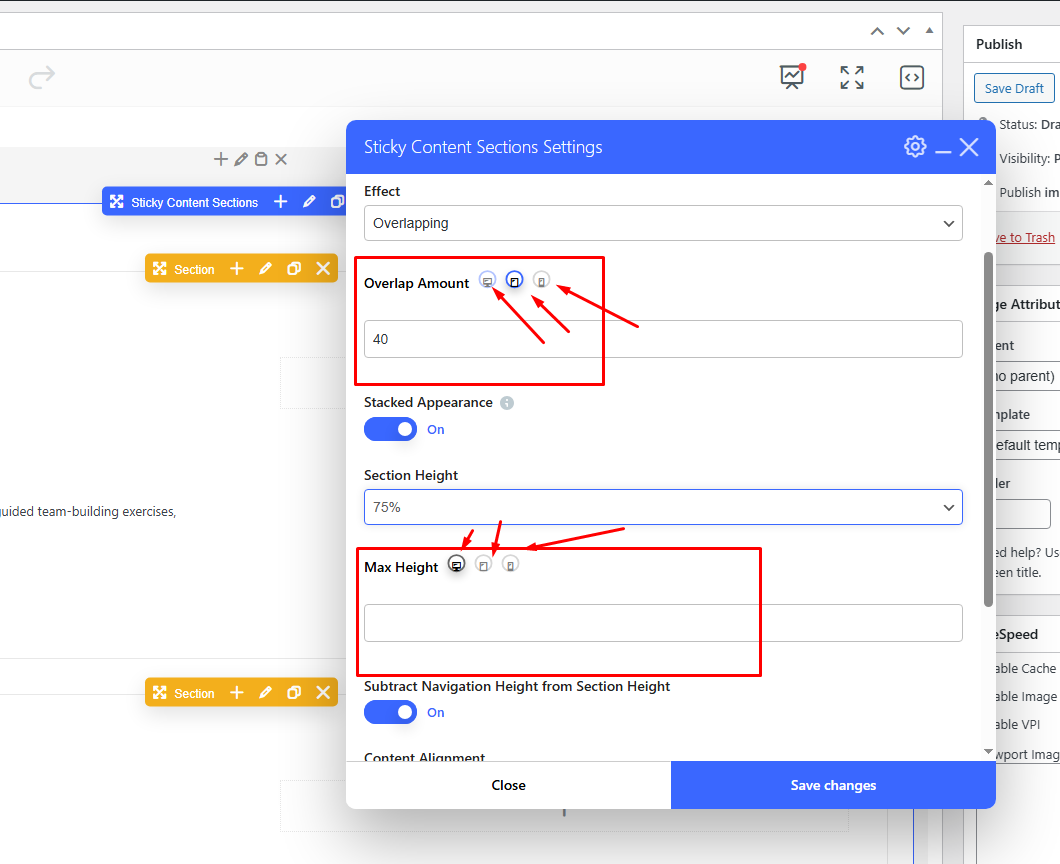Disable Subtract Navigation Height toggle
This screenshot has height=864, width=1060.
pos(390,712)
